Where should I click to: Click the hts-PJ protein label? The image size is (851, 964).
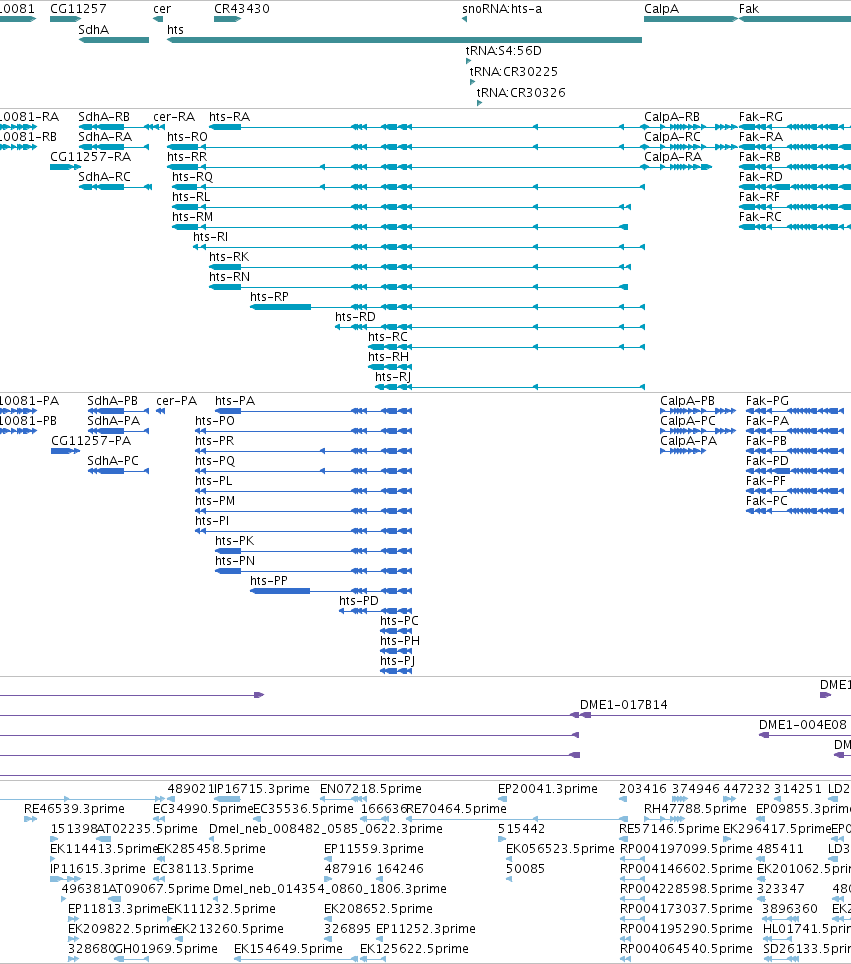(x=397, y=660)
